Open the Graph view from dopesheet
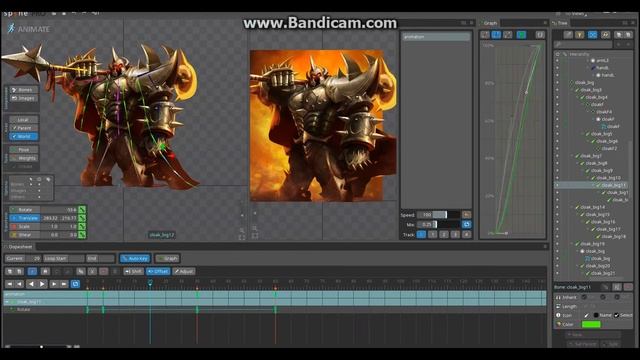 click(167, 258)
